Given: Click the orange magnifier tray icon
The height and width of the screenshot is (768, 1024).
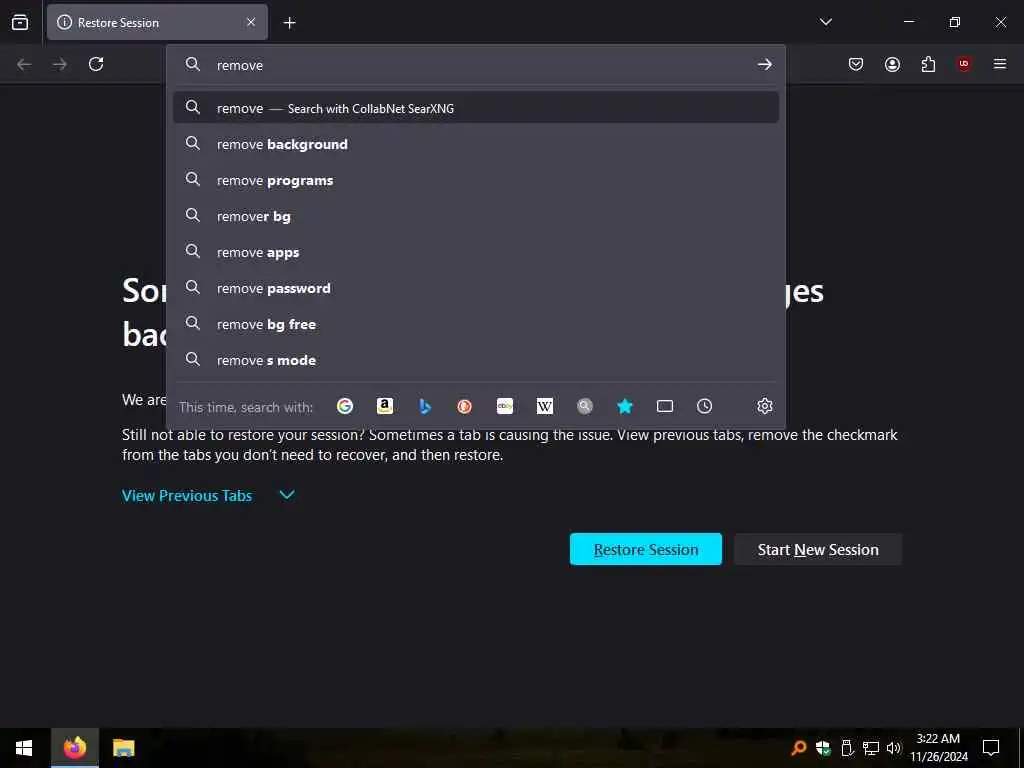Looking at the screenshot, I should pyautogui.click(x=798, y=748).
